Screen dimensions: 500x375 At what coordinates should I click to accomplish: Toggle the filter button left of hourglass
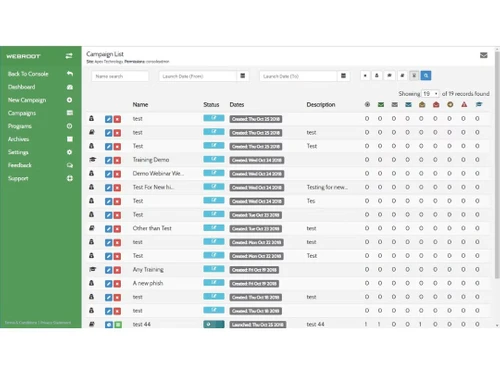click(x=402, y=76)
